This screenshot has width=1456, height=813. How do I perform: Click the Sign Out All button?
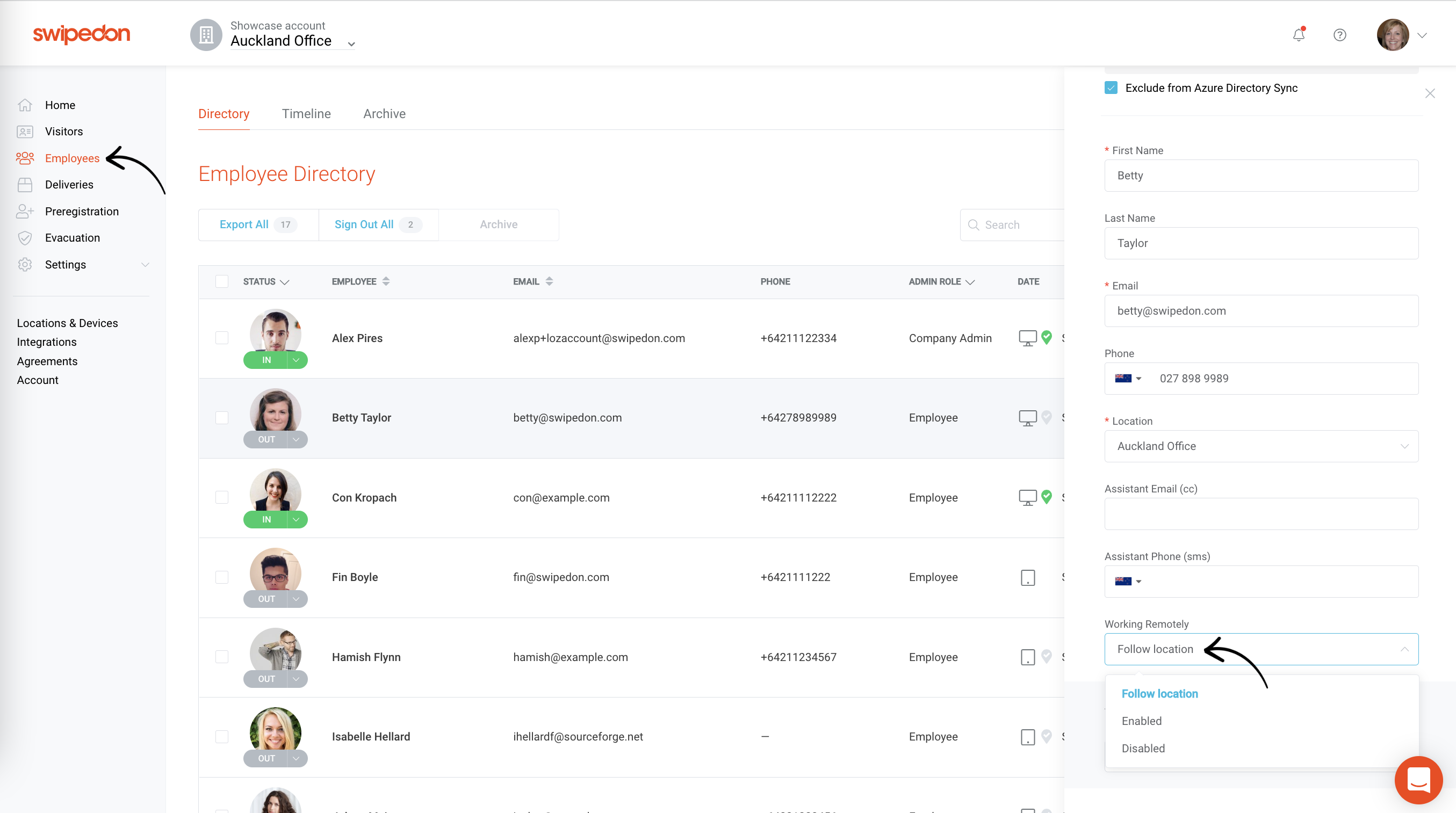pos(378,225)
